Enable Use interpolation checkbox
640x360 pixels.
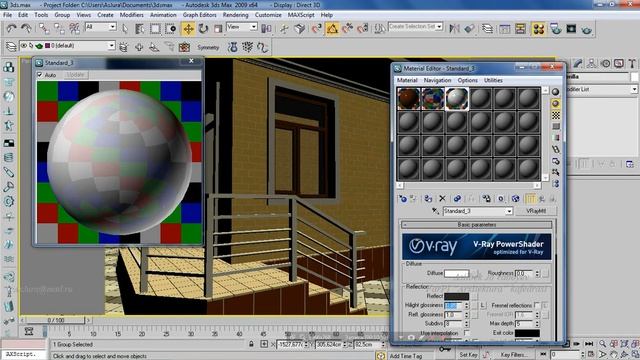click(466, 333)
